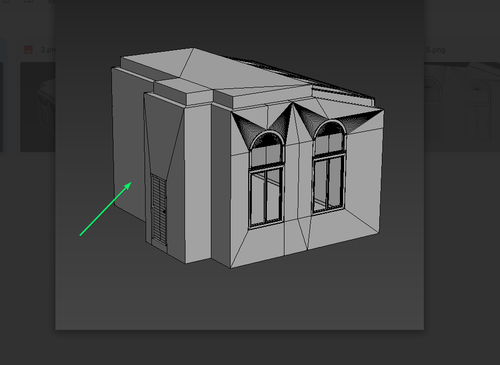
Task: Click the enlarged 3D building preview image
Action: coord(240,165)
